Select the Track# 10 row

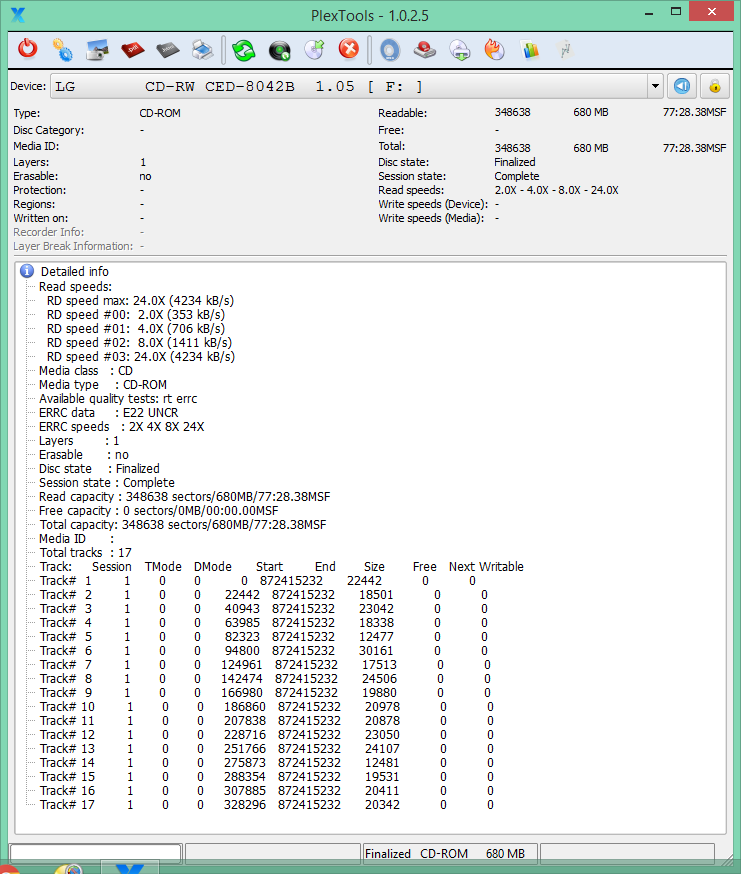(x=267, y=707)
